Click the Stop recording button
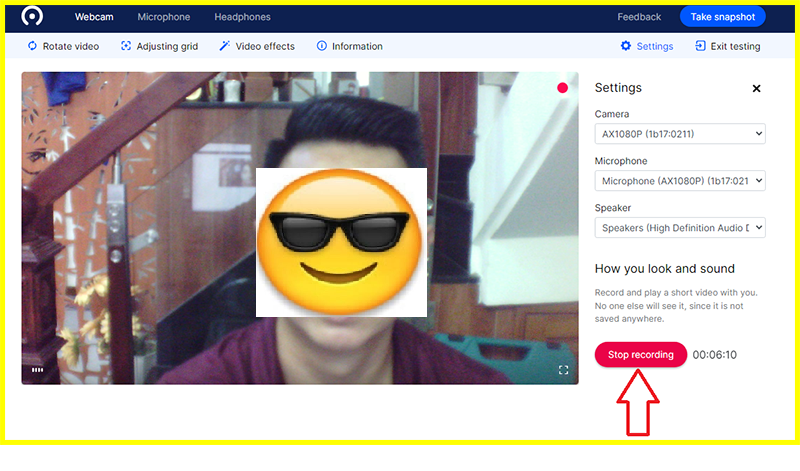The image size is (800, 471). click(x=640, y=355)
